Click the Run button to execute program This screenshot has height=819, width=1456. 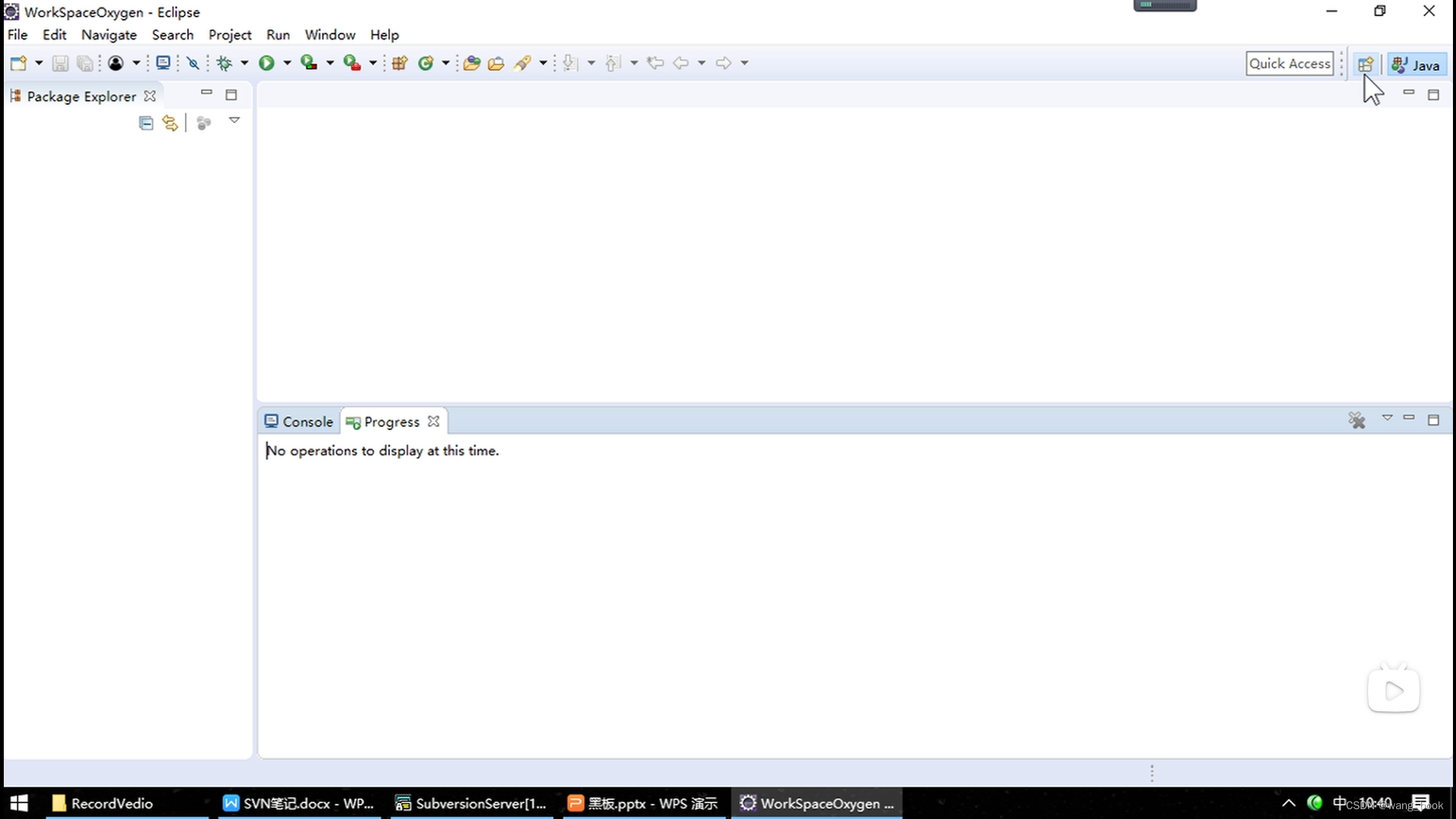click(267, 63)
